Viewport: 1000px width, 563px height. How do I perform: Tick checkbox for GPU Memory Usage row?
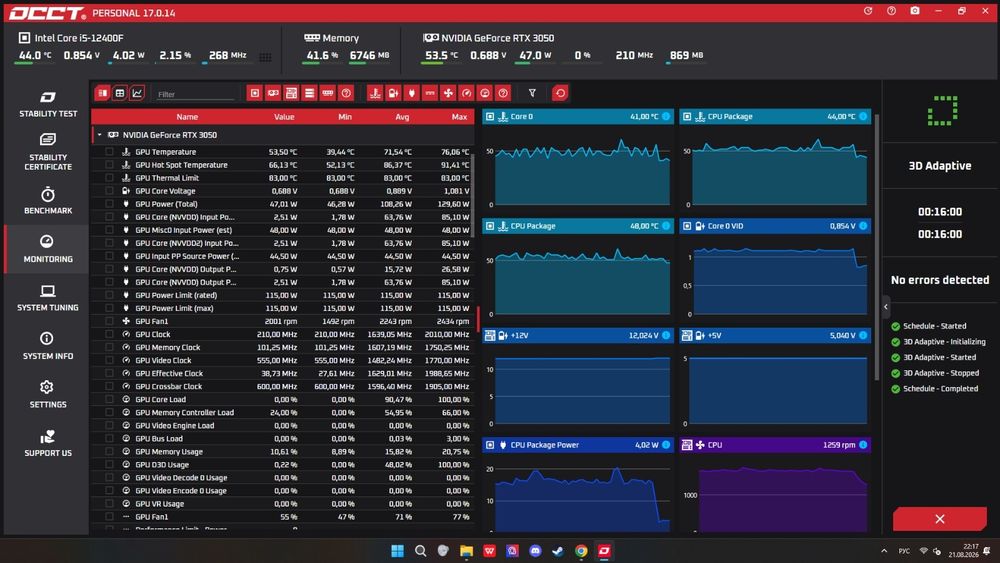[x=109, y=451]
